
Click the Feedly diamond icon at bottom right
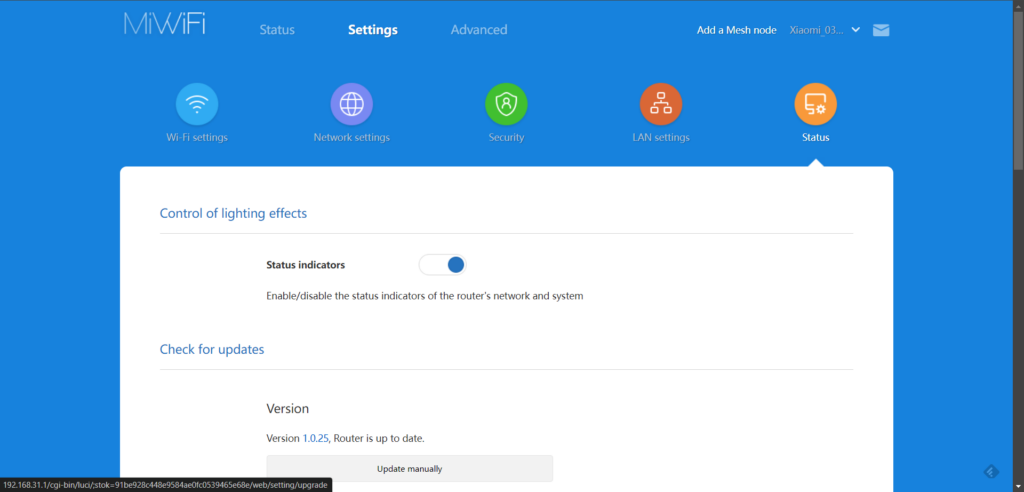991,471
